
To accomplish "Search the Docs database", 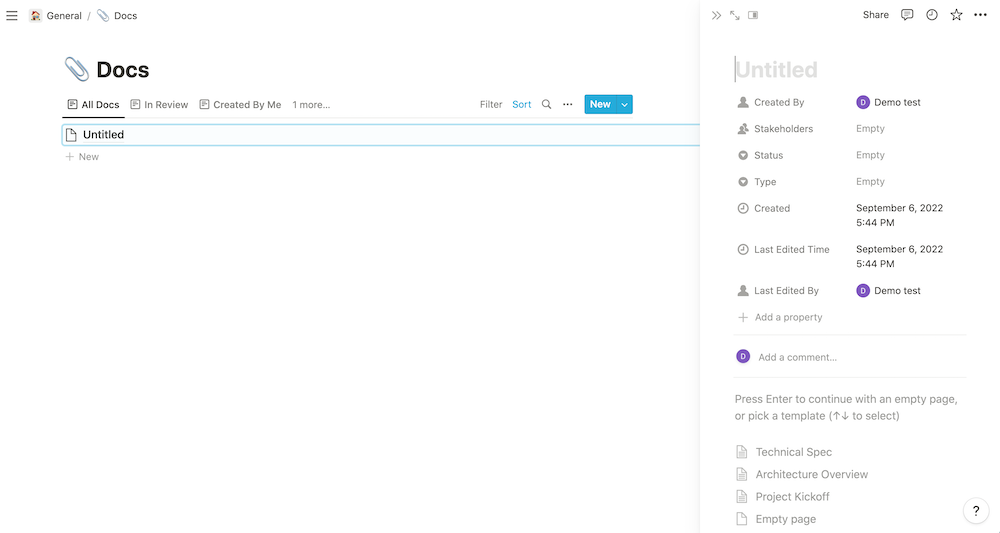I will (x=546, y=104).
